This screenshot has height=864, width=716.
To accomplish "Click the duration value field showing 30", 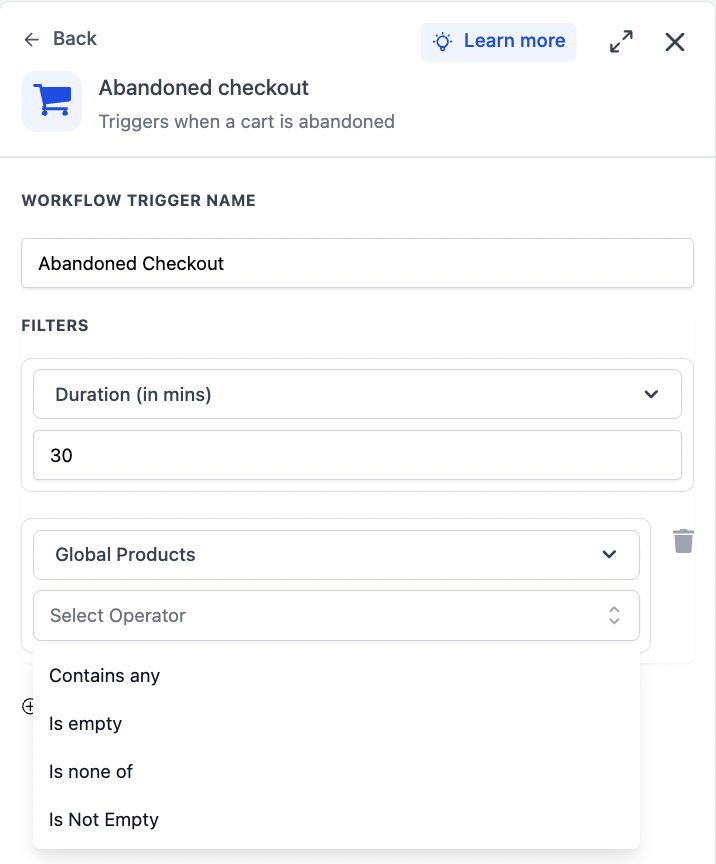I will [x=357, y=455].
